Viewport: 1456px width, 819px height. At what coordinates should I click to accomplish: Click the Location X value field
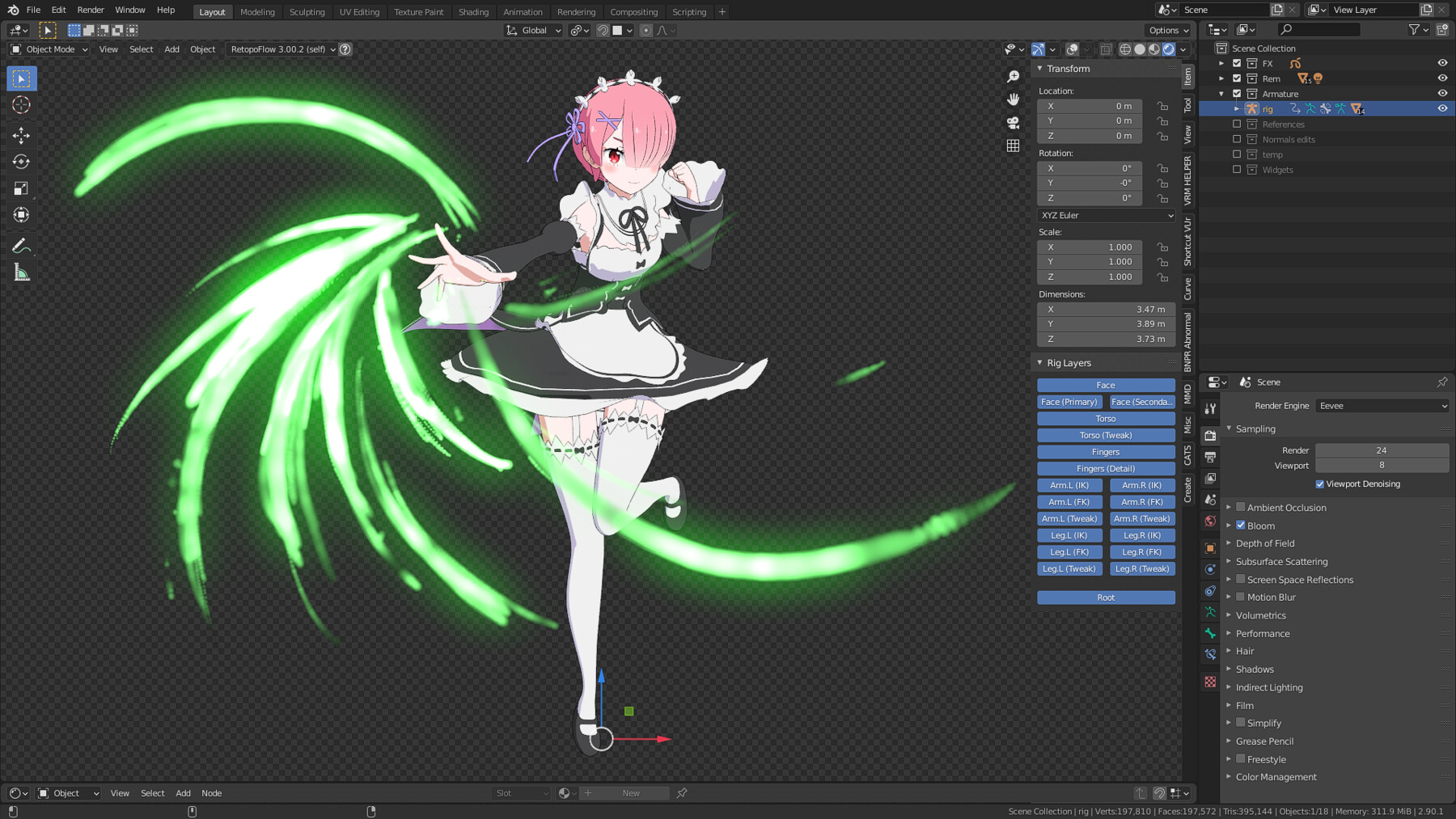tap(1090, 106)
